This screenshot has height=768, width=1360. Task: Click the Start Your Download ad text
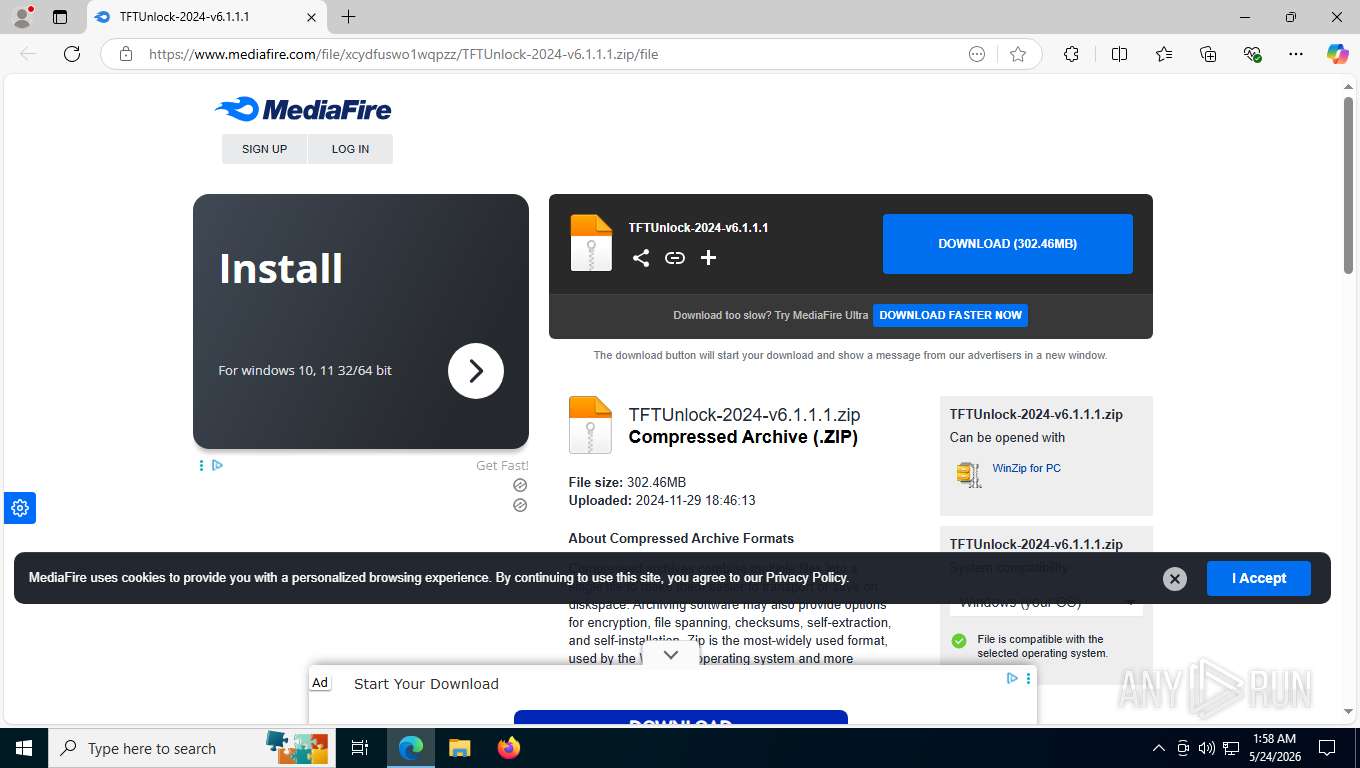point(426,684)
